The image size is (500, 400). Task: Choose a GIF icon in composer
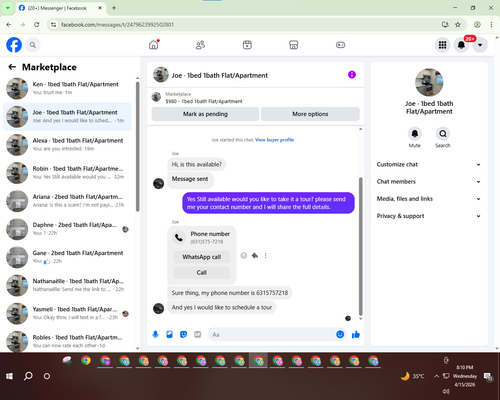click(x=198, y=334)
